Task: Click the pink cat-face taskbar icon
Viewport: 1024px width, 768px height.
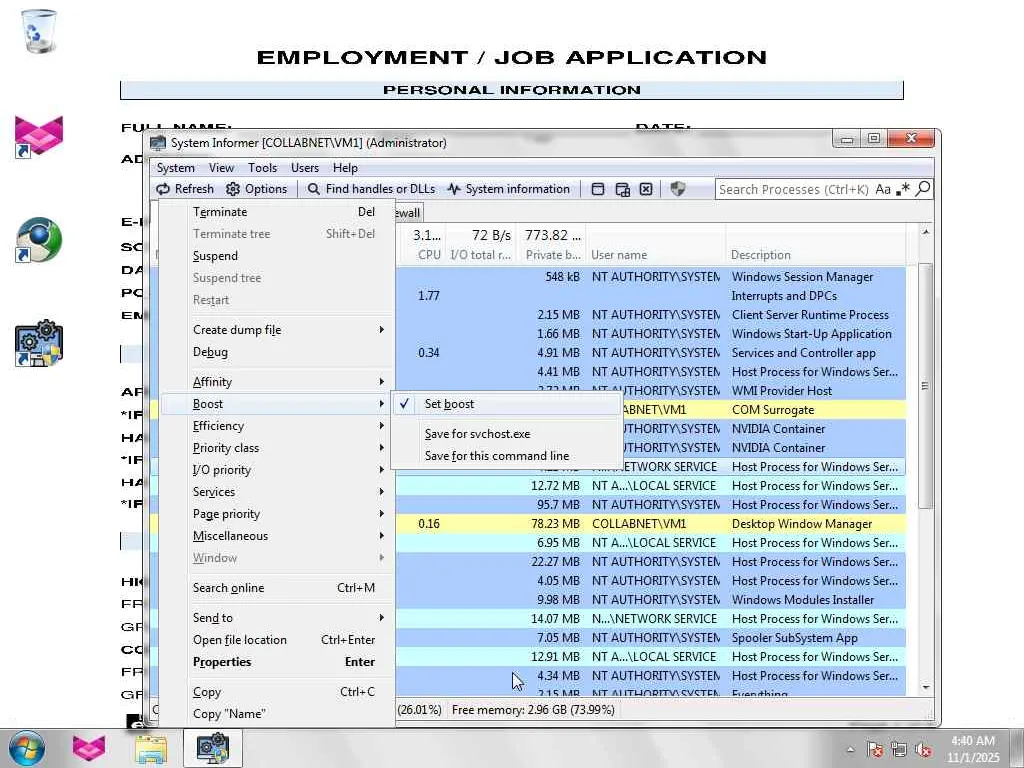Action: point(89,748)
